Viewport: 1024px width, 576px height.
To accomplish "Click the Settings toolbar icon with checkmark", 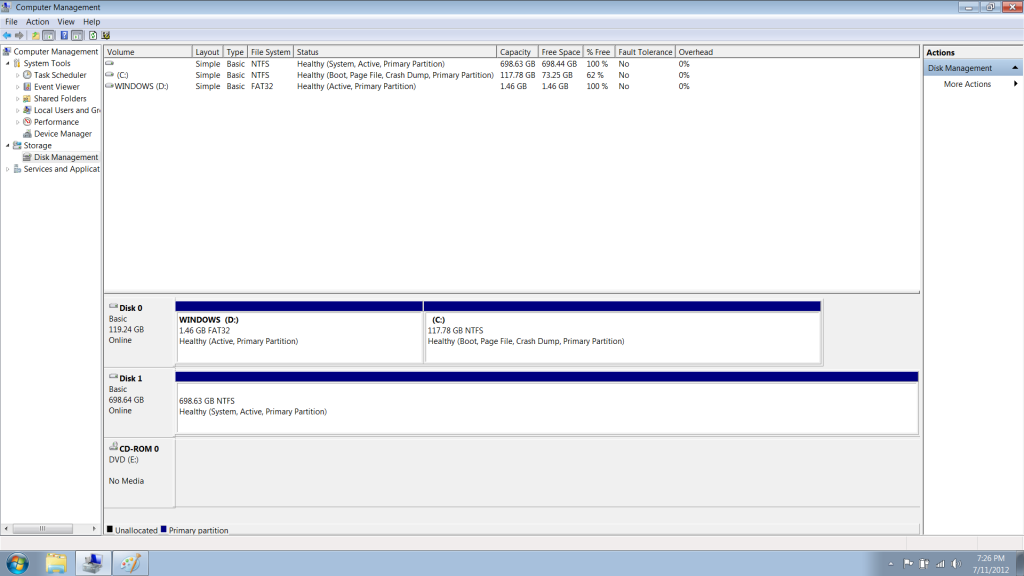I will pos(106,35).
